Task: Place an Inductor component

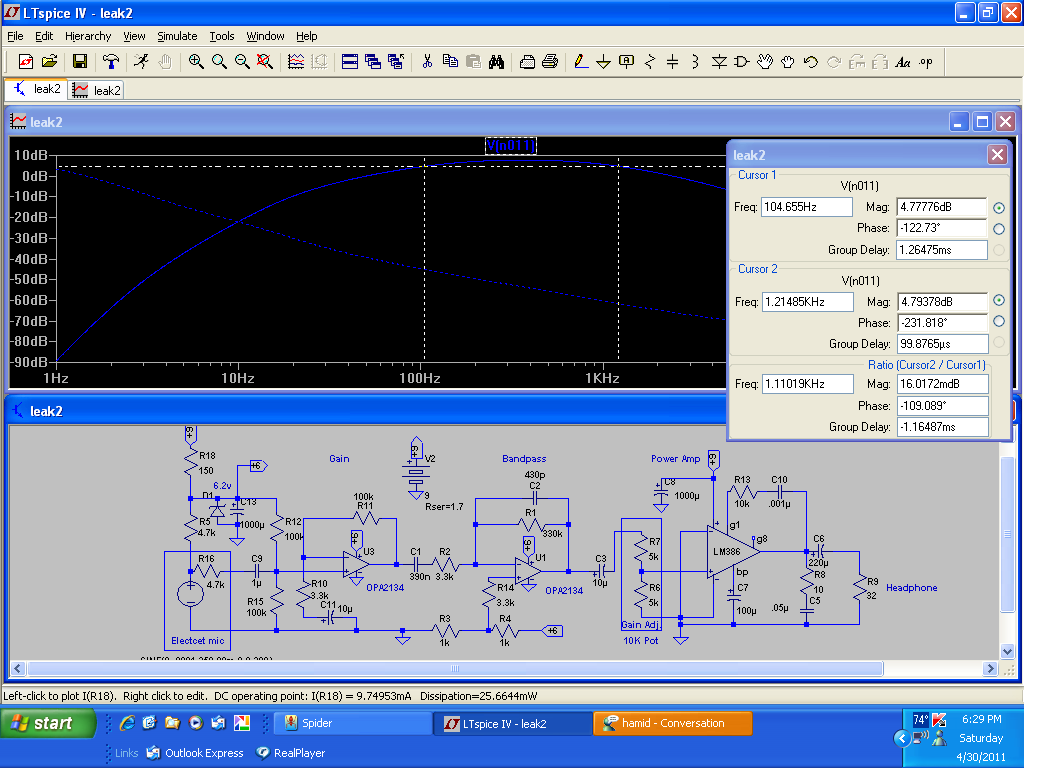Action: click(x=695, y=62)
